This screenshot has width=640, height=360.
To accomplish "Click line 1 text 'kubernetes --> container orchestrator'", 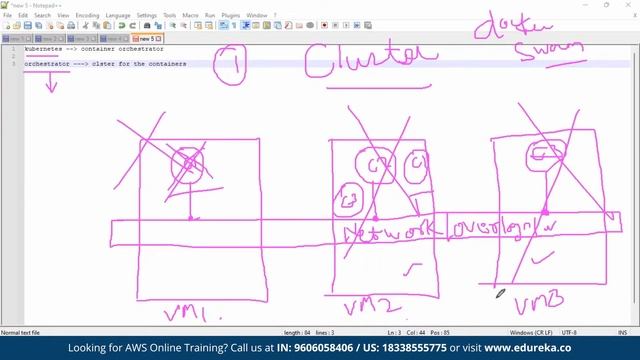I will [94, 49].
